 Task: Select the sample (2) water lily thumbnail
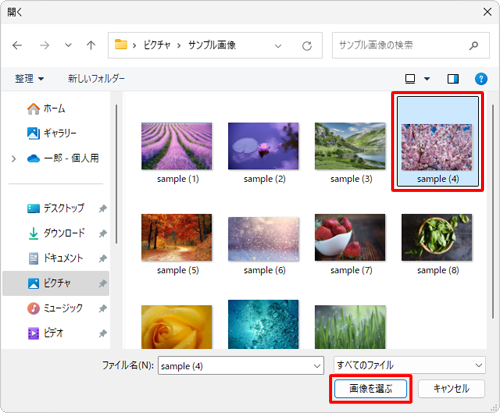[x=263, y=146]
